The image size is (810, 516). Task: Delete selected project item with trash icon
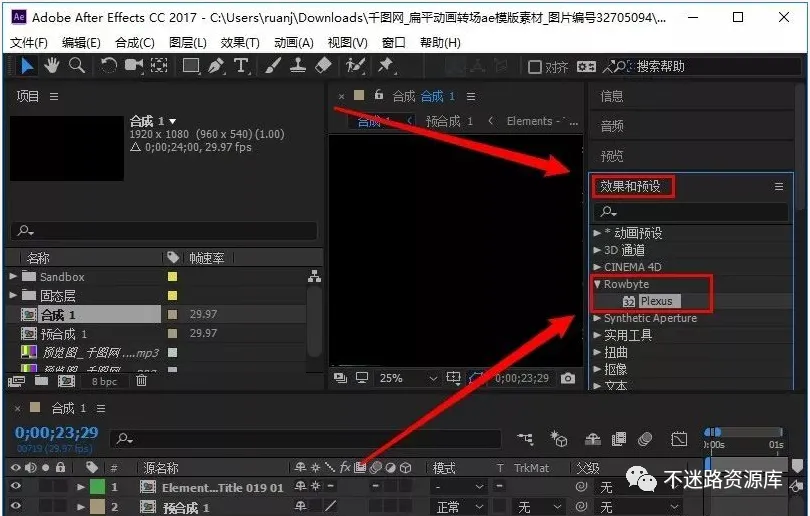pos(141,381)
